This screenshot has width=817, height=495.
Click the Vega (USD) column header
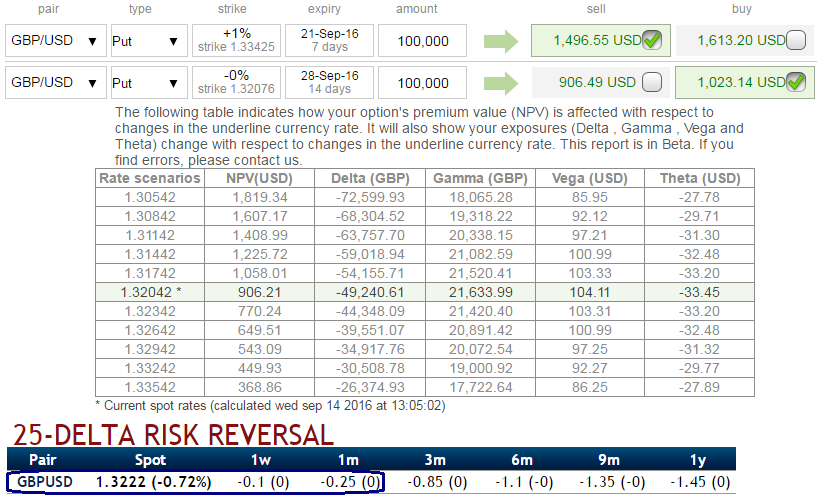590,178
